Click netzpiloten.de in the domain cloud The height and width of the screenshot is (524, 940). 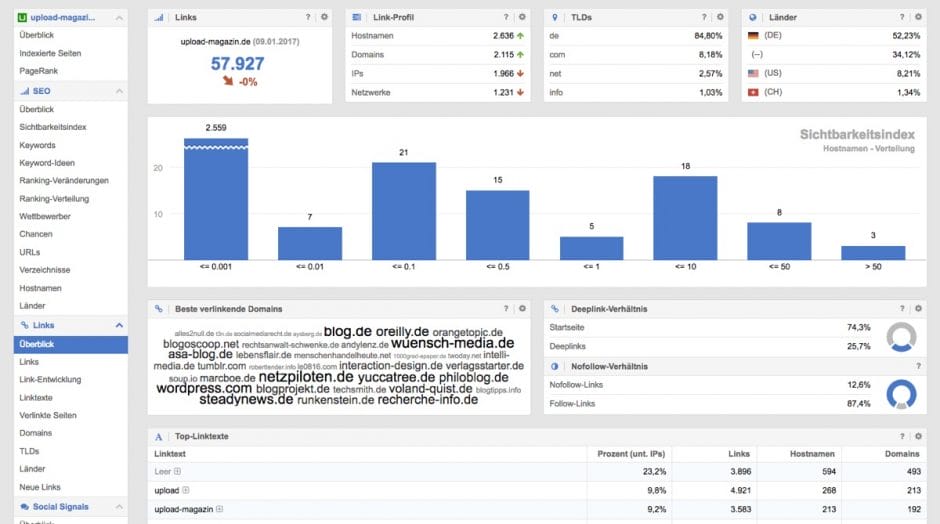point(305,378)
